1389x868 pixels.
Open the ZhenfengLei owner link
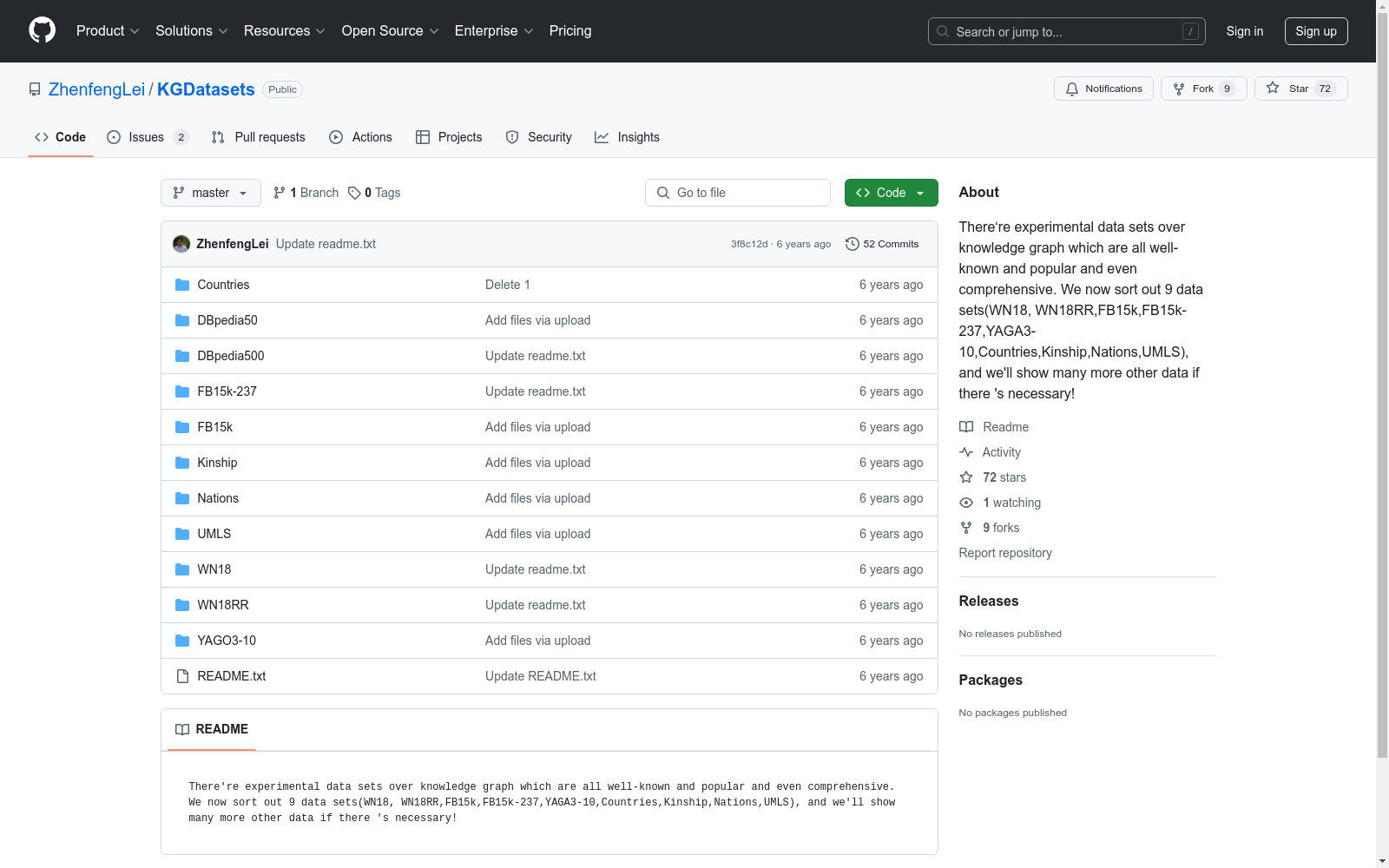[96, 89]
